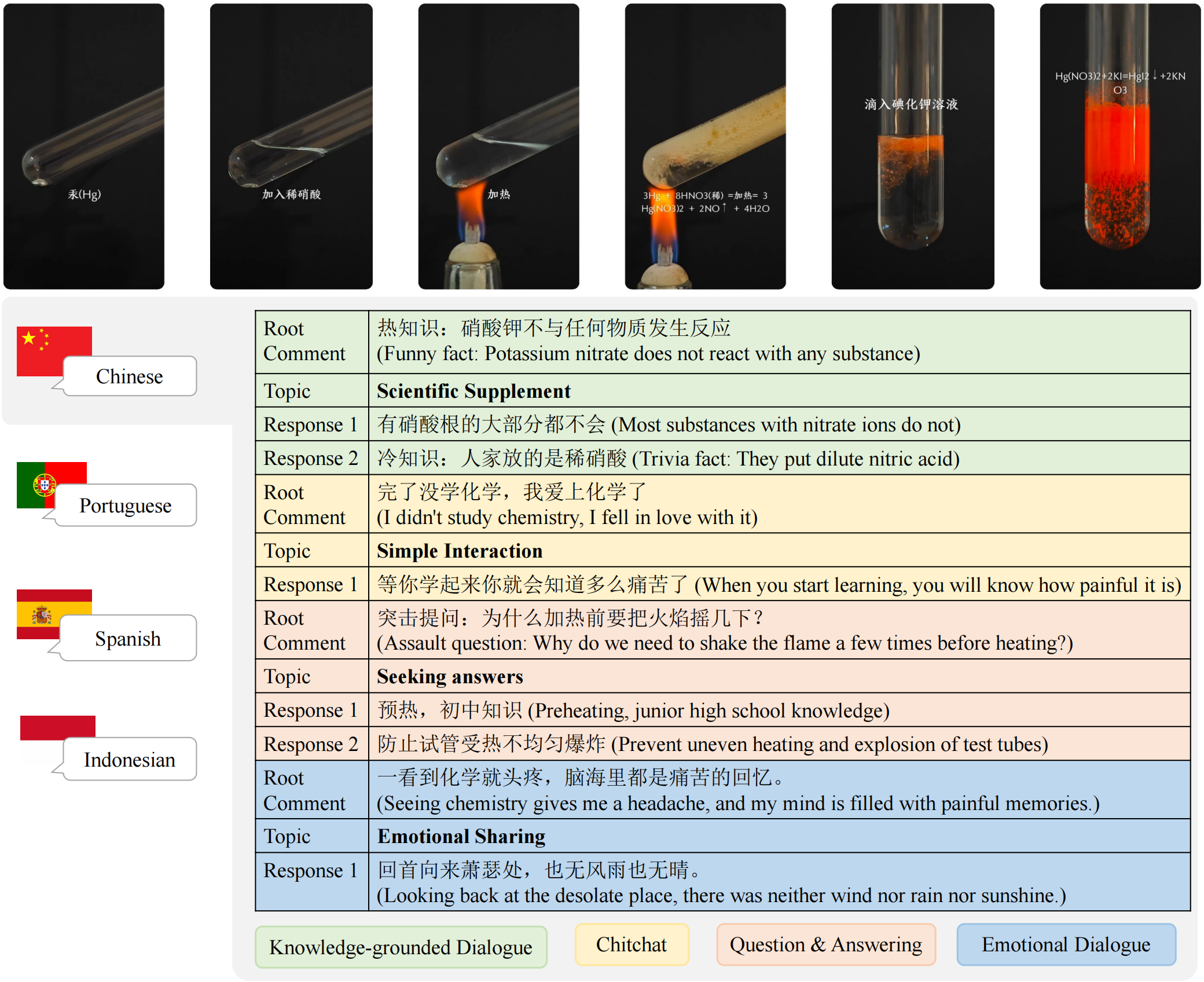The width and height of the screenshot is (1204, 982).
Task: Open the mercury (Hg) test tube frame
Action: pyautogui.click(x=84, y=146)
